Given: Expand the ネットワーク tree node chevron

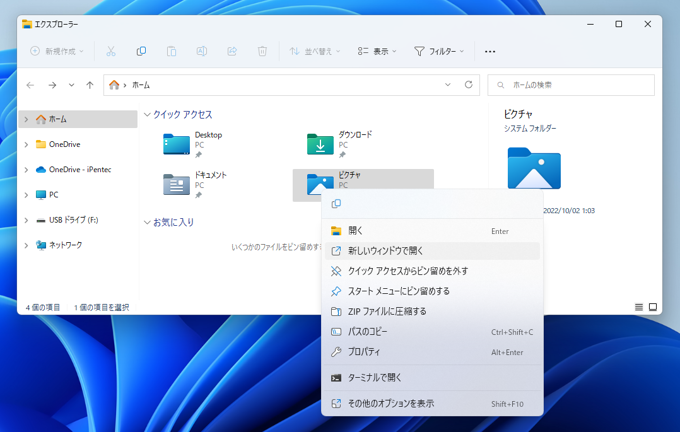Looking at the screenshot, I should coord(26,245).
